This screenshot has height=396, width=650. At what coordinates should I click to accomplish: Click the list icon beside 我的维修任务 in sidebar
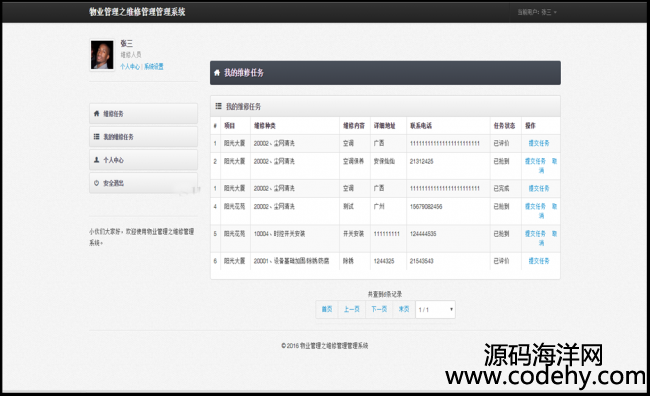[x=96, y=137]
